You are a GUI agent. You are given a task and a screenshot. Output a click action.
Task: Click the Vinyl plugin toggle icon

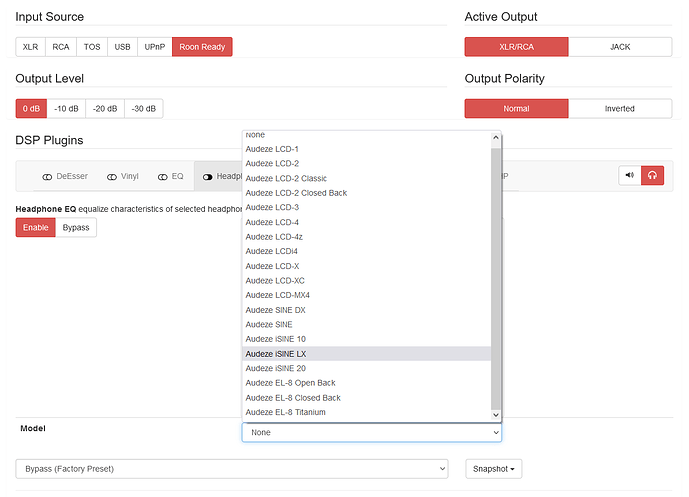[x=112, y=177]
